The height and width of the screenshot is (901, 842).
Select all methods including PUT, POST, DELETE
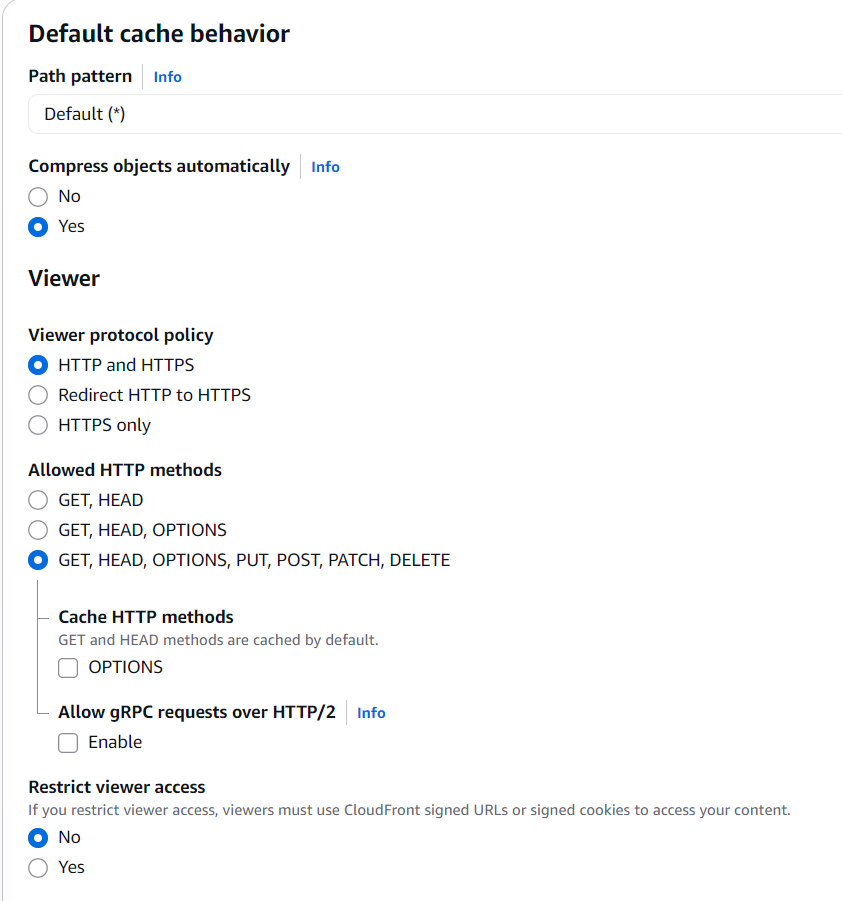coord(38,560)
